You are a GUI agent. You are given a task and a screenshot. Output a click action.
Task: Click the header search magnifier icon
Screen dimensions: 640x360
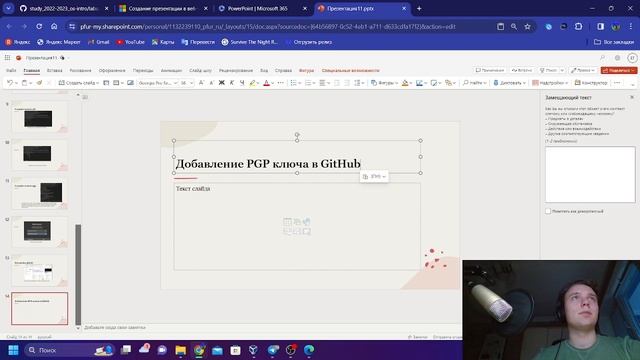tap(602, 58)
